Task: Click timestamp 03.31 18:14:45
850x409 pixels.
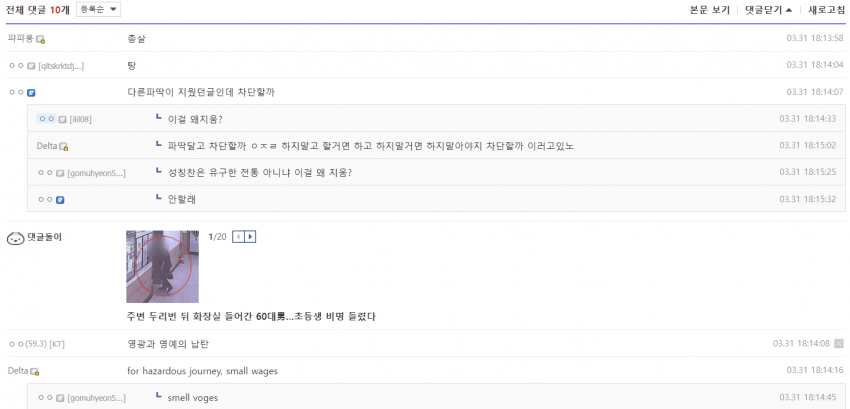Action: click(x=808, y=398)
